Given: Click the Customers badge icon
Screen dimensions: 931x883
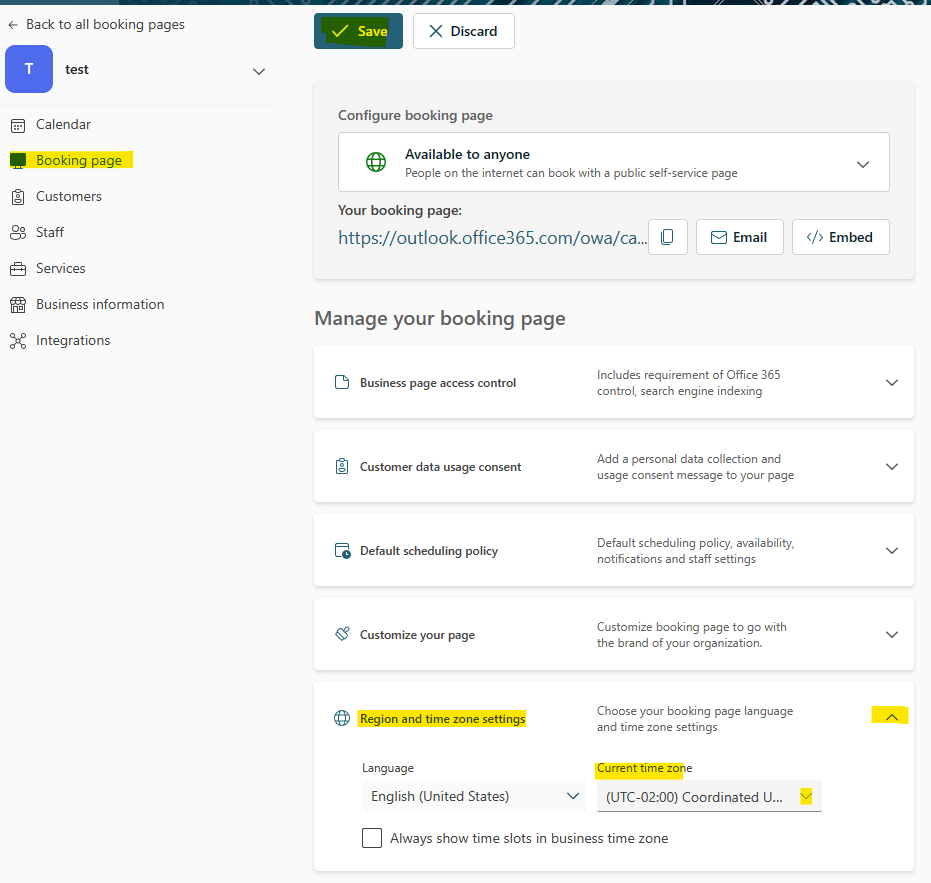Looking at the screenshot, I should coord(18,197).
